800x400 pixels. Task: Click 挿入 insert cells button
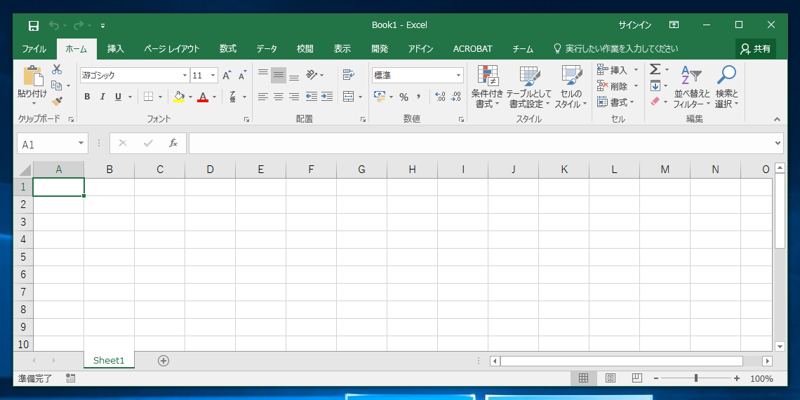click(x=617, y=70)
